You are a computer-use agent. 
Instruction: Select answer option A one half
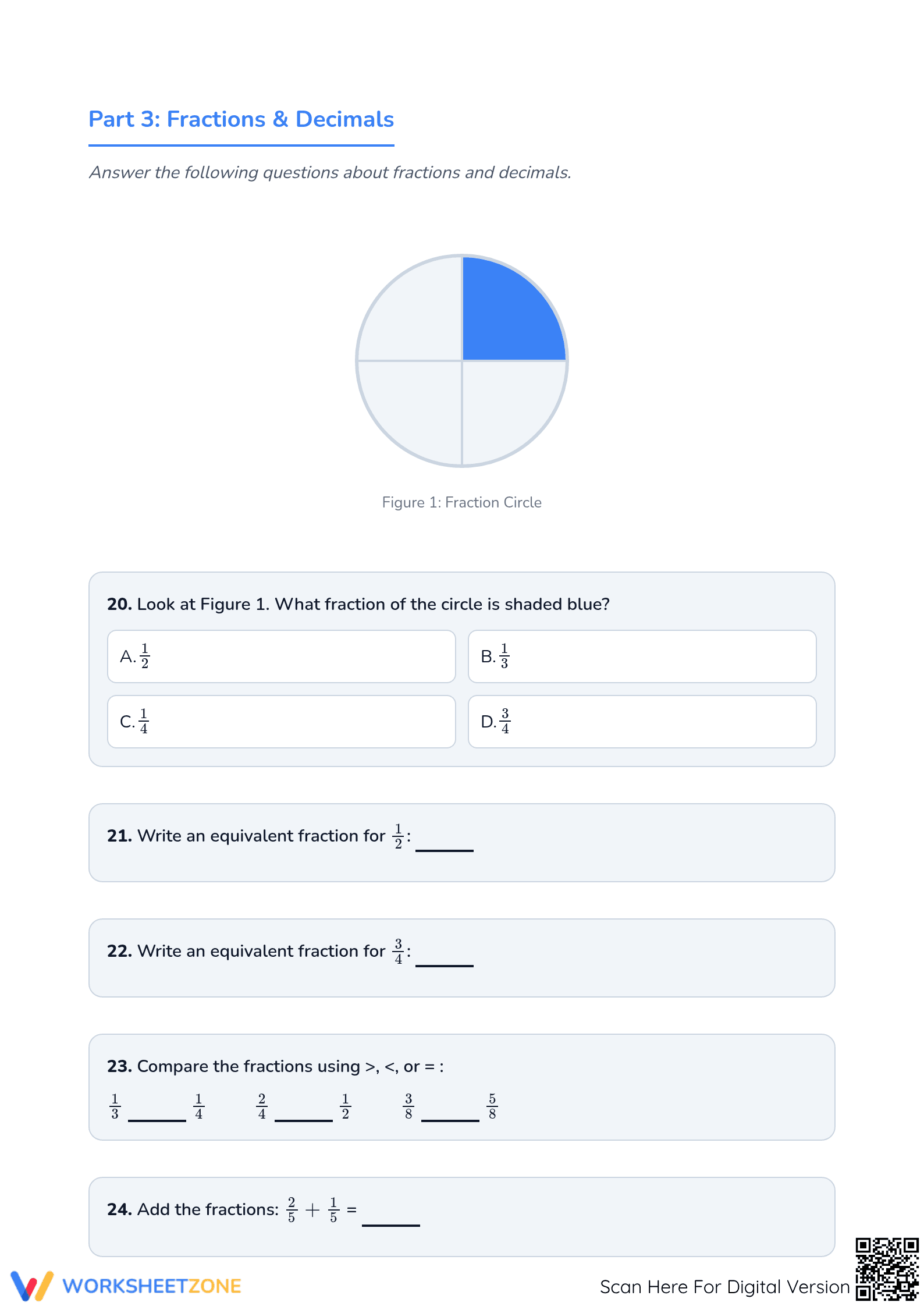tap(281, 656)
